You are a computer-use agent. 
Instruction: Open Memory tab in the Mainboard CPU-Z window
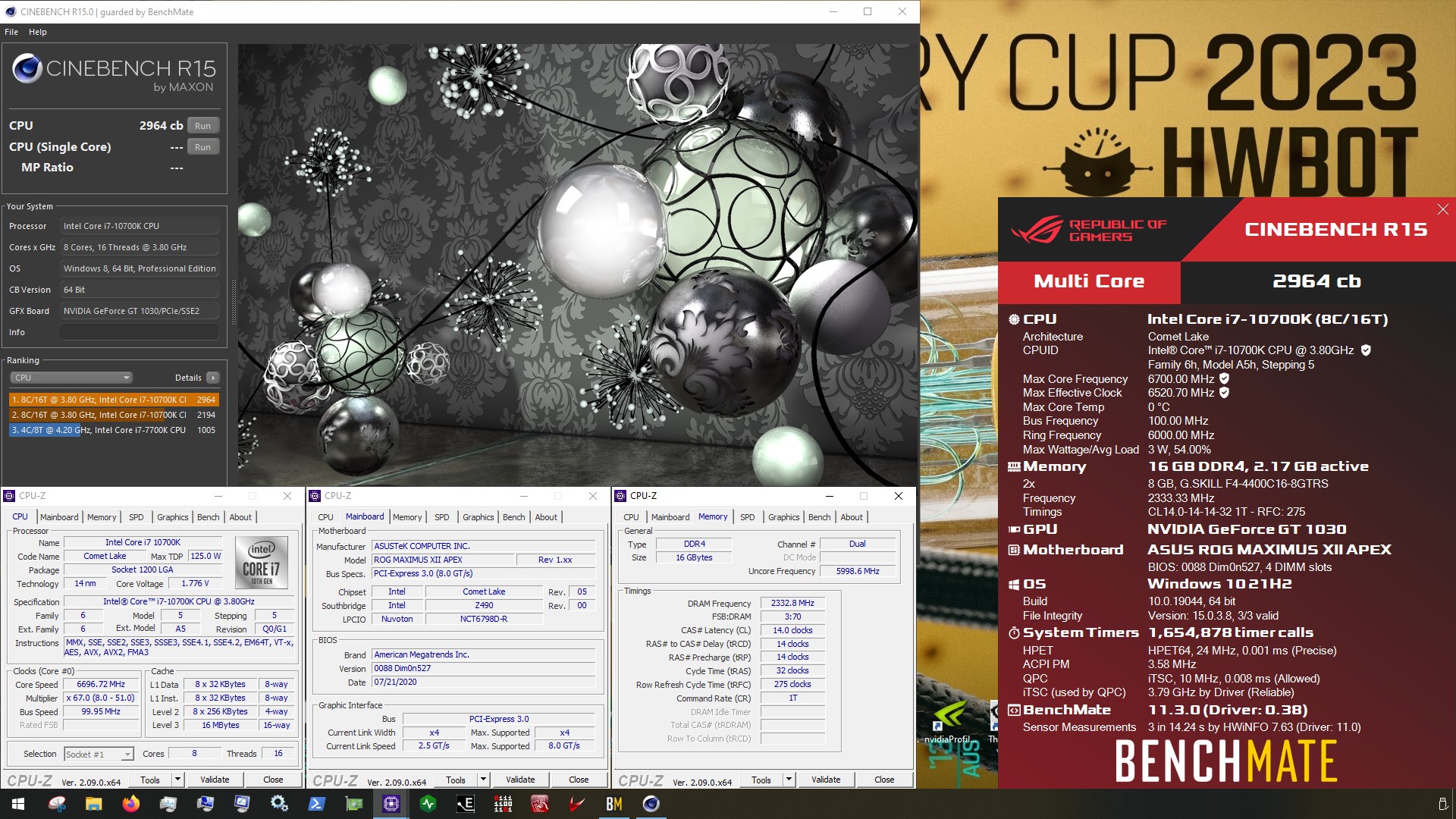407,517
